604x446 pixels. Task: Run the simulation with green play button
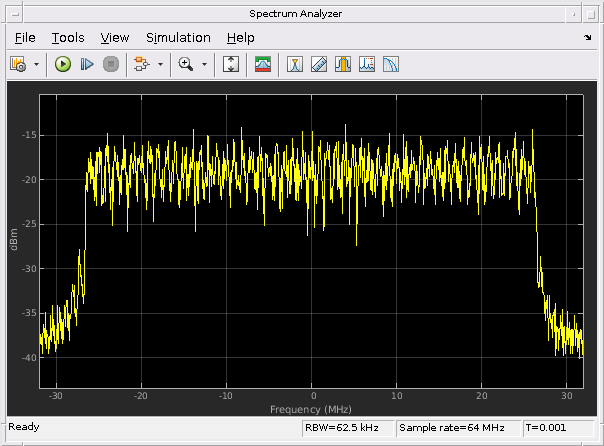point(63,64)
